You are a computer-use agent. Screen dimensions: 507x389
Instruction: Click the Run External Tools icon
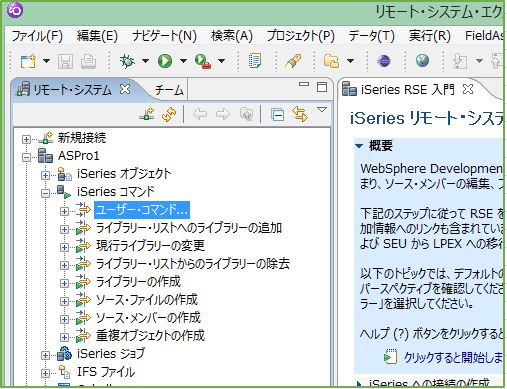(x=202, y=61)
